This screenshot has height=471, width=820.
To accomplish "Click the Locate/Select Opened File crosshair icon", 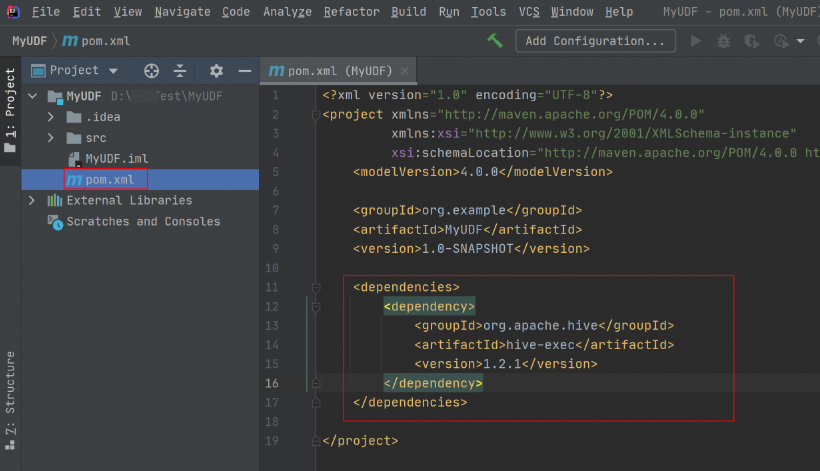I will 152,71.
